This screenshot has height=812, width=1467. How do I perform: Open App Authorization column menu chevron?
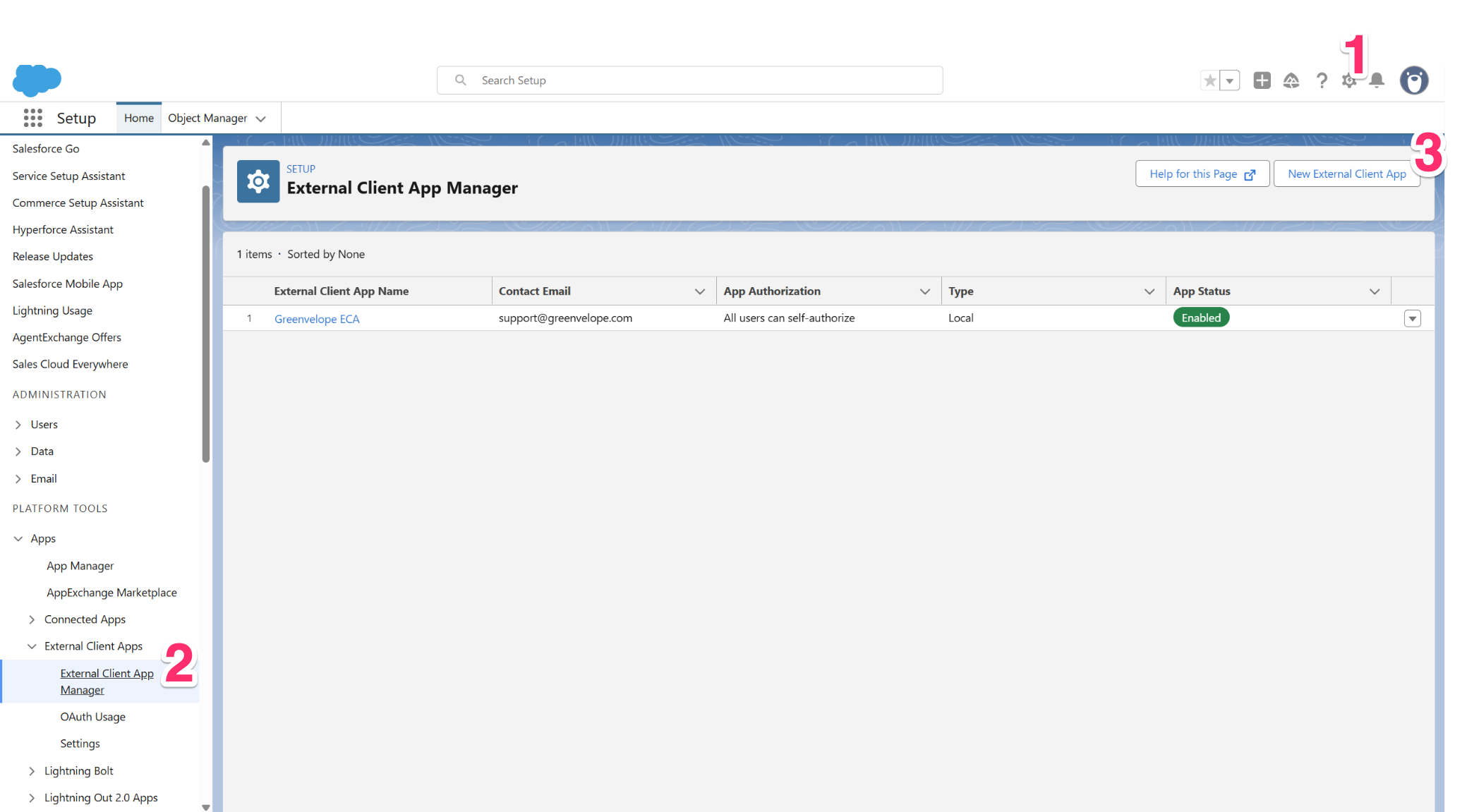(924, 291)
